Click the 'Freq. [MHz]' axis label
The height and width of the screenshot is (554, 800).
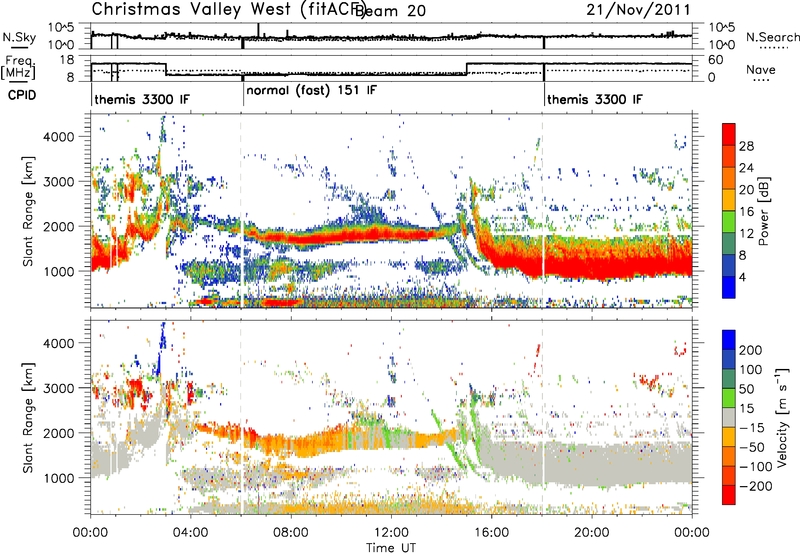point(18,67)
